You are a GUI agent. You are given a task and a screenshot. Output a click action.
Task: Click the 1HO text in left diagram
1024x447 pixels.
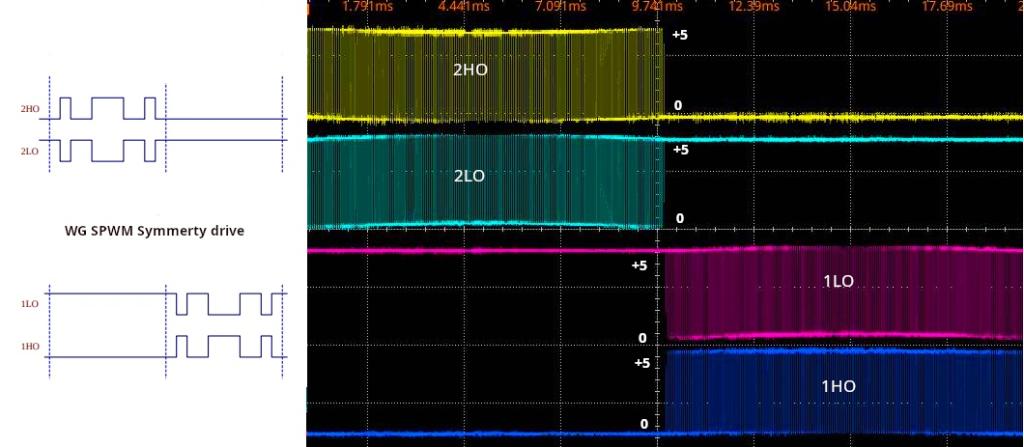pyautogui.click(x=29, y=346)
